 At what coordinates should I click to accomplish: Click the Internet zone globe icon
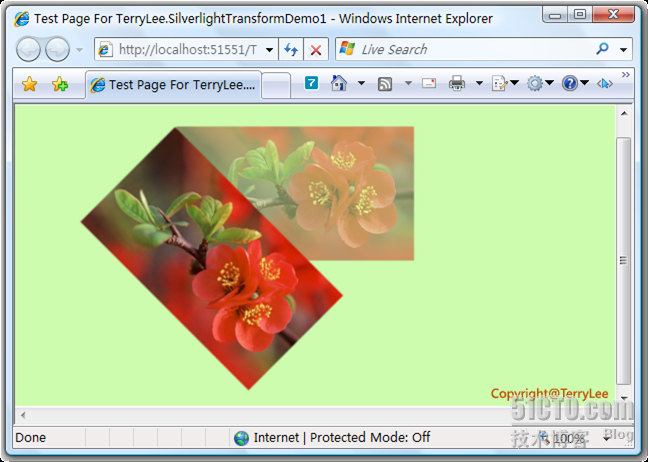pyautogui.click(x=241, y=438)
